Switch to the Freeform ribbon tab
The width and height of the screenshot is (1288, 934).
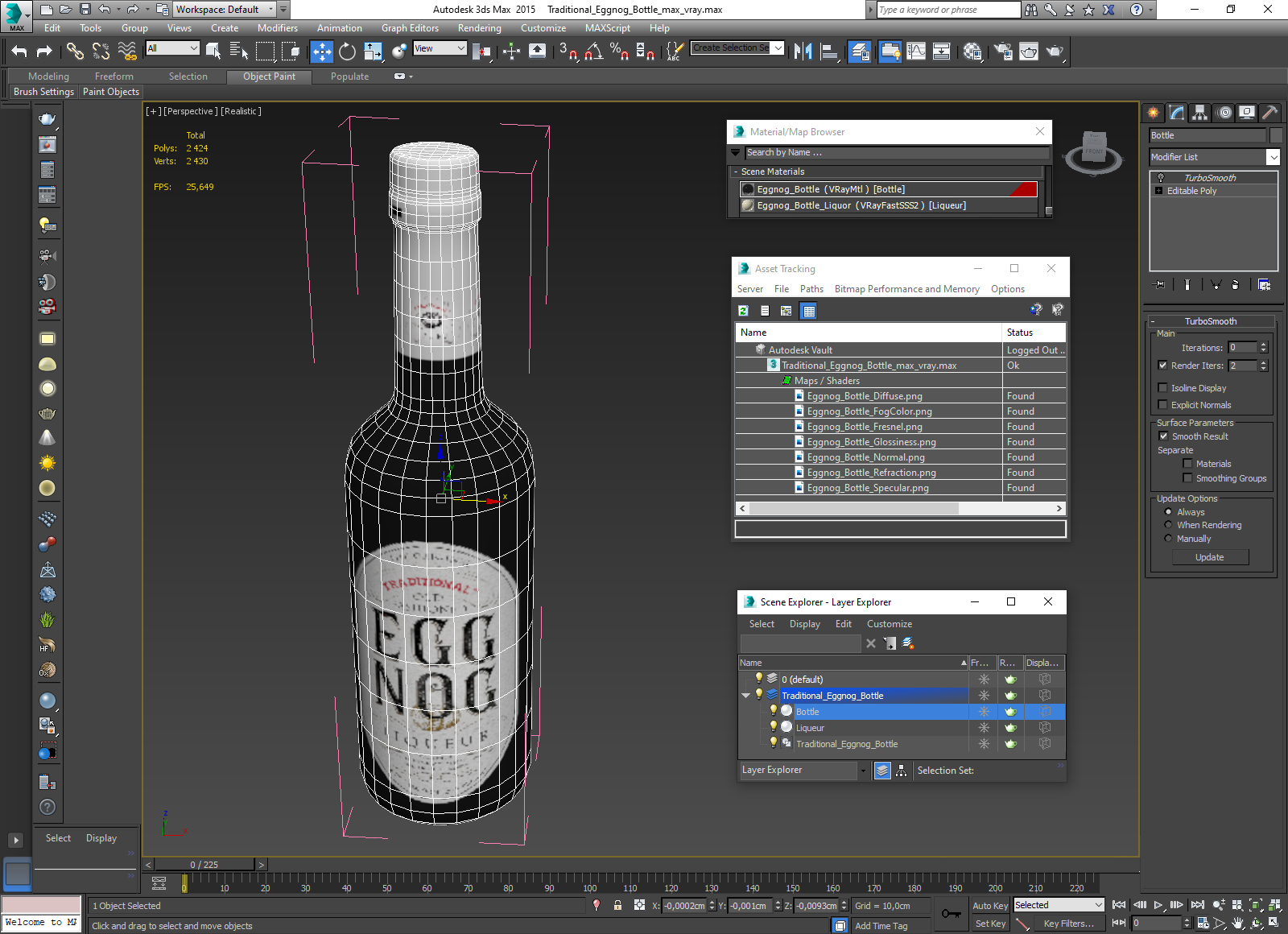click(114, 76)
